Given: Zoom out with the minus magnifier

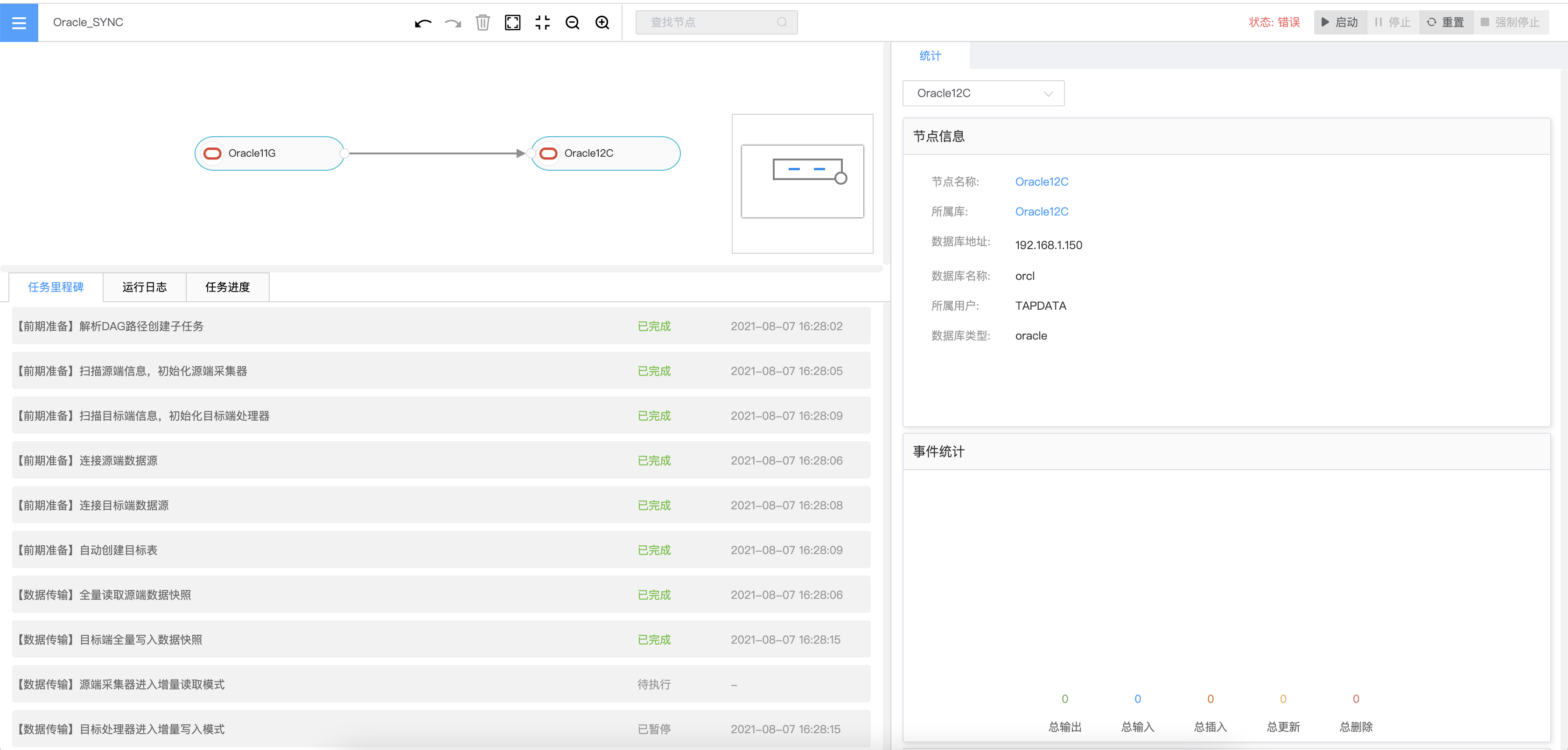Looking at the screenshot, I should pyautogui.click(x=572, y=23).
